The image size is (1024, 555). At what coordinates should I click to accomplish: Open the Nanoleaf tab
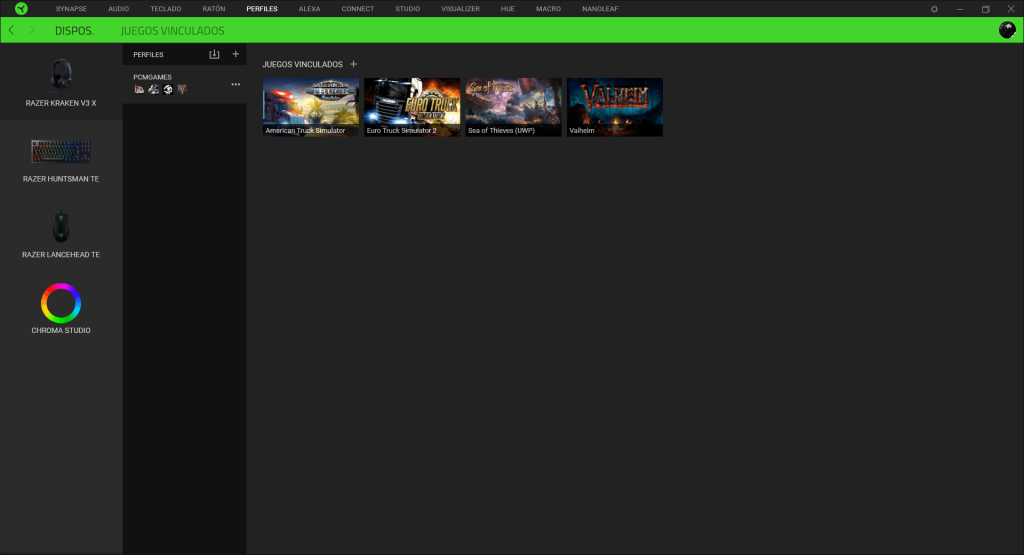point(600,9)
